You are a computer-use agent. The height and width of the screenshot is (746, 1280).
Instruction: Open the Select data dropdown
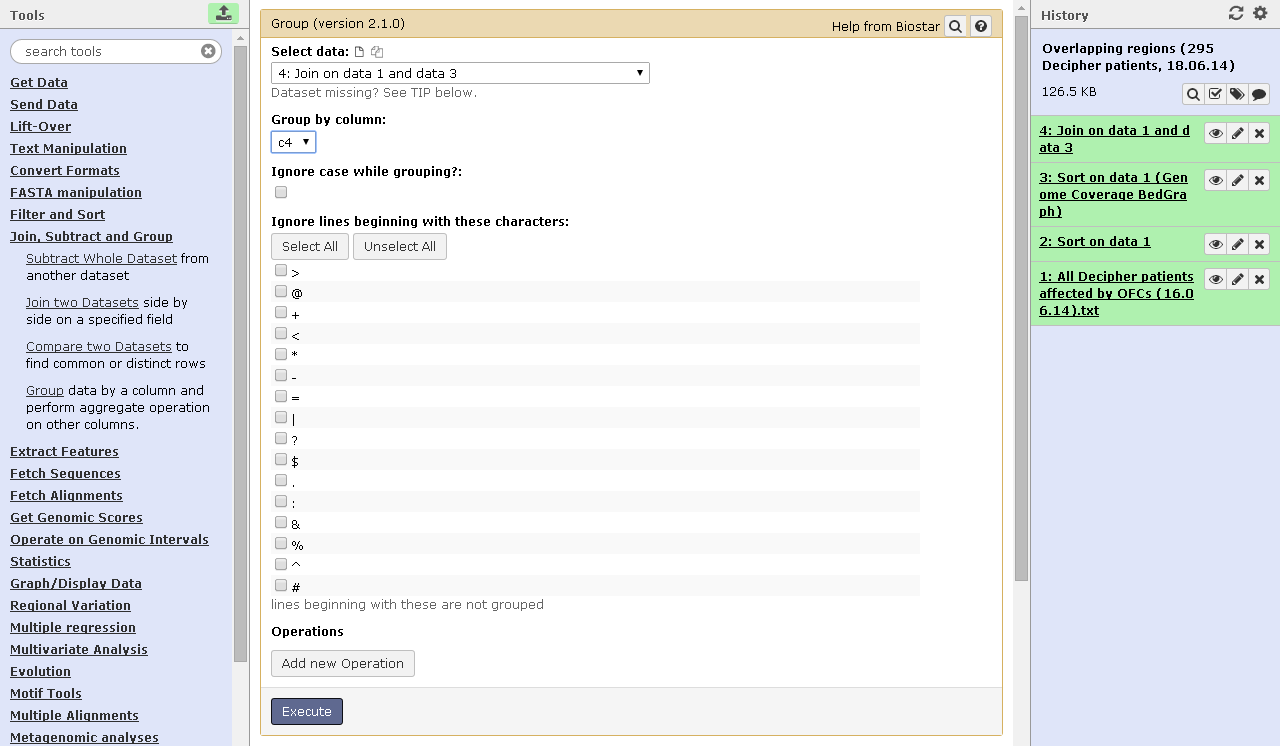(x=460, y=73)
